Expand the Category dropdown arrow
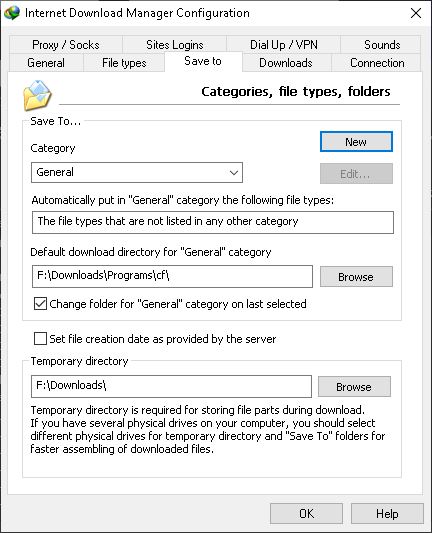This screenshot has width=432, height=533. [234, 173]
